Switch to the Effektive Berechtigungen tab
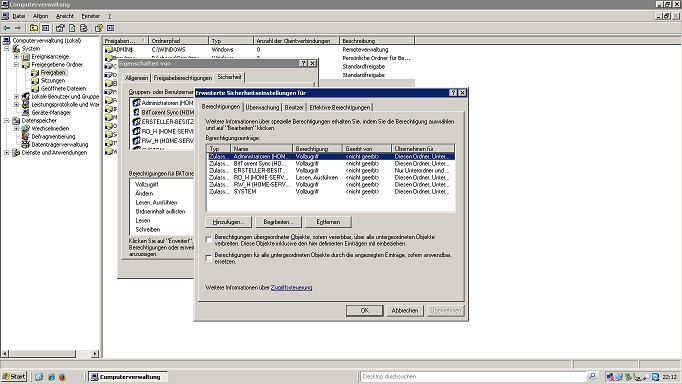 coord(340,107)
